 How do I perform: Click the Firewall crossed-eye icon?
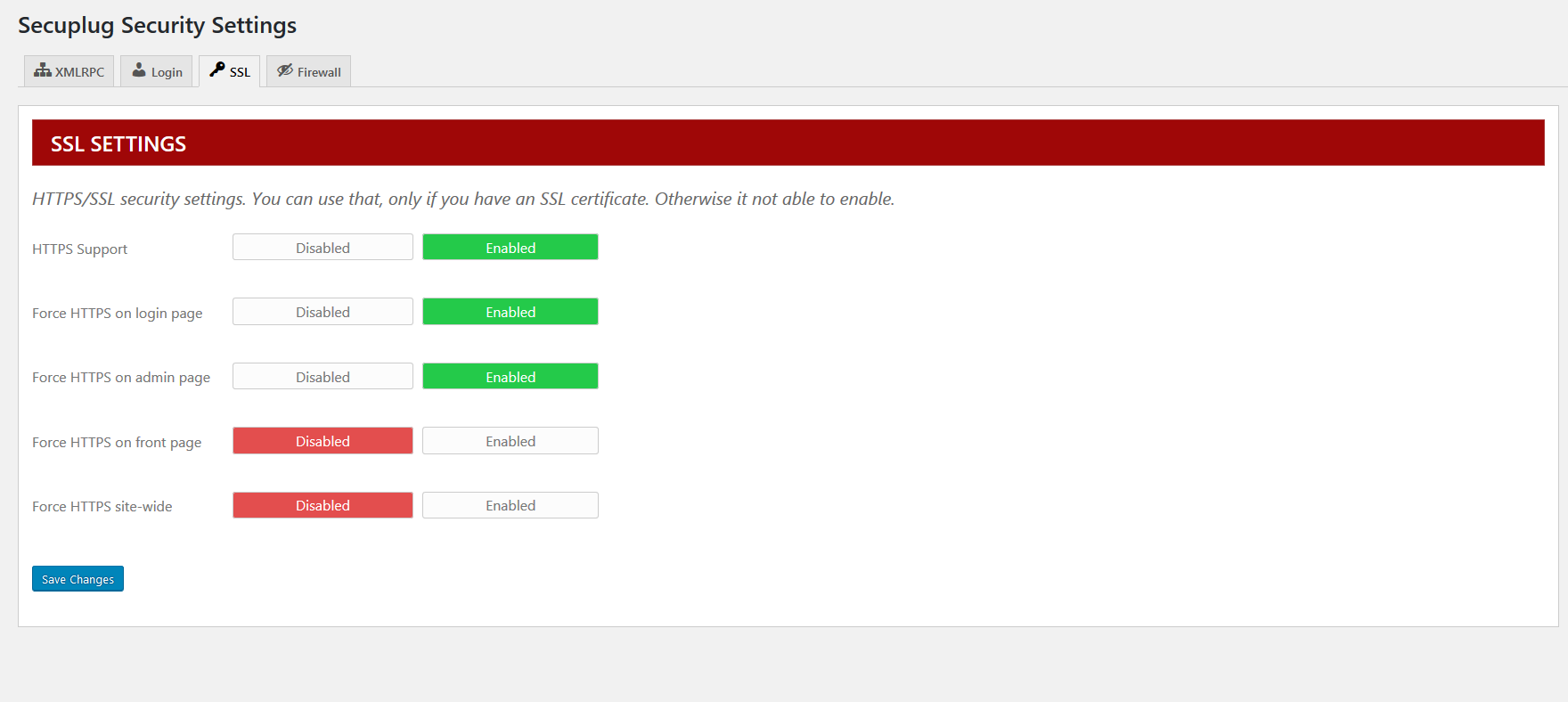pos(285,70)
